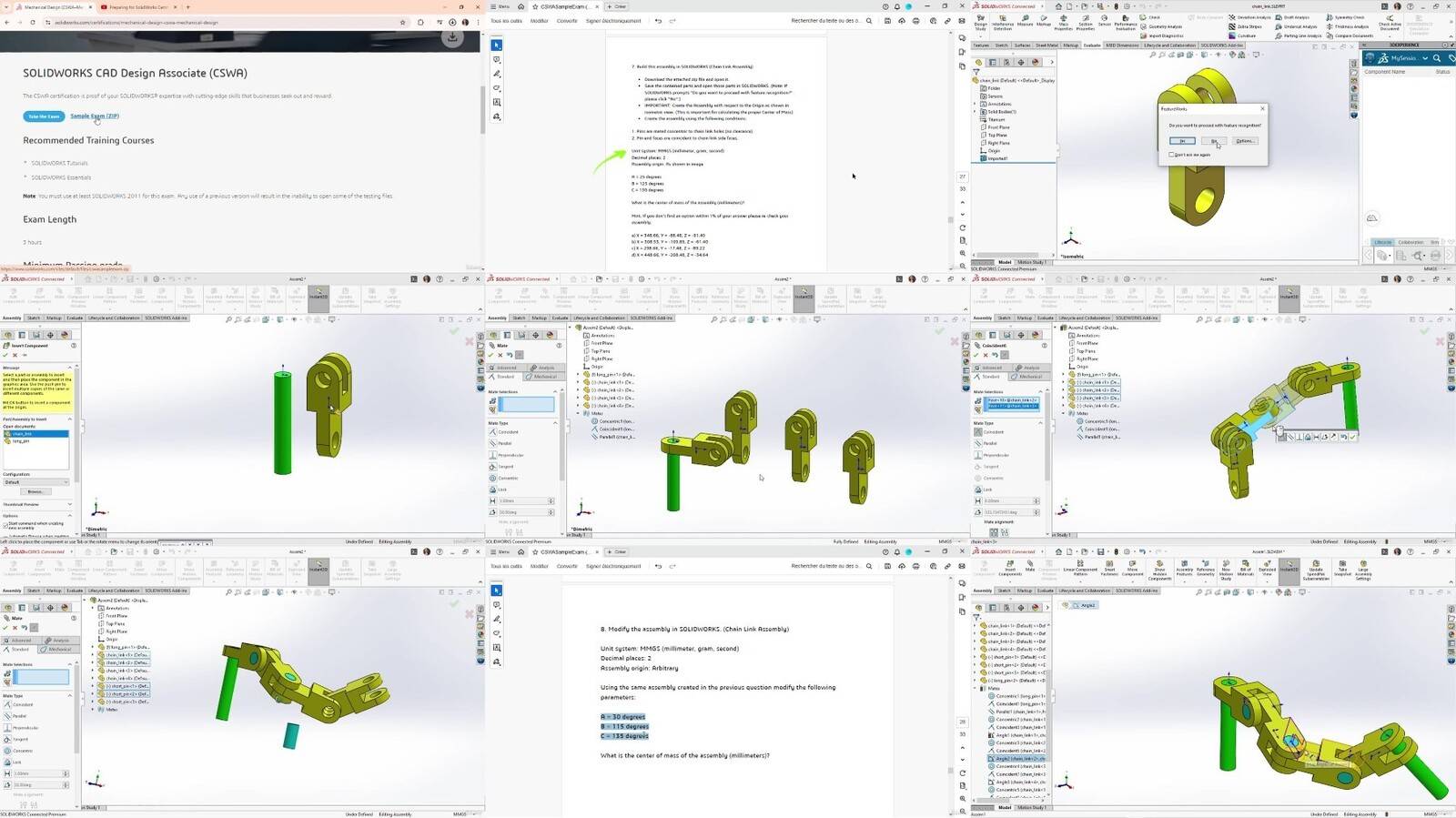Open Import Diagnostics in the Evaluate ribbon

tap(1162, 35)
